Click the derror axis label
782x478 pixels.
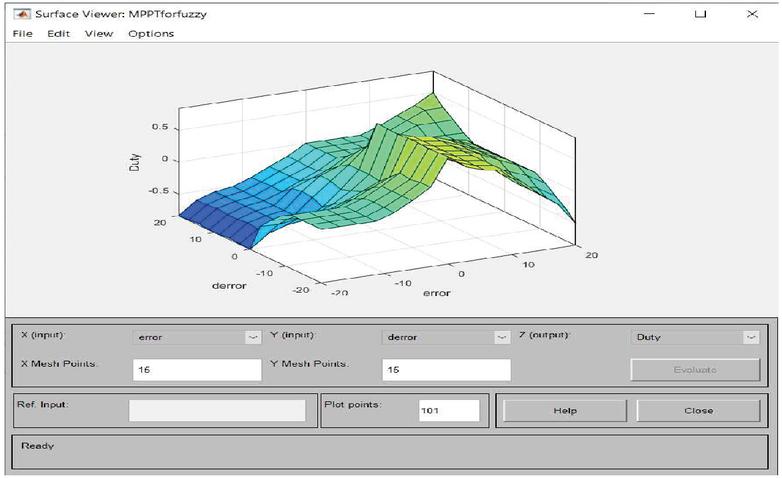coord(229,286)
